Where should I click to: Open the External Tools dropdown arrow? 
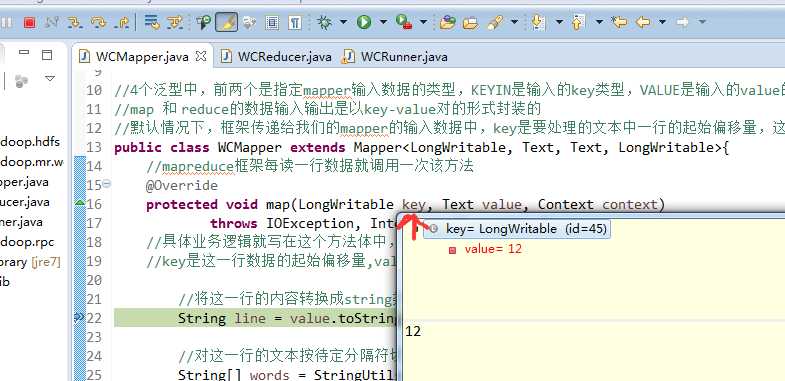[x=423, y=22]
